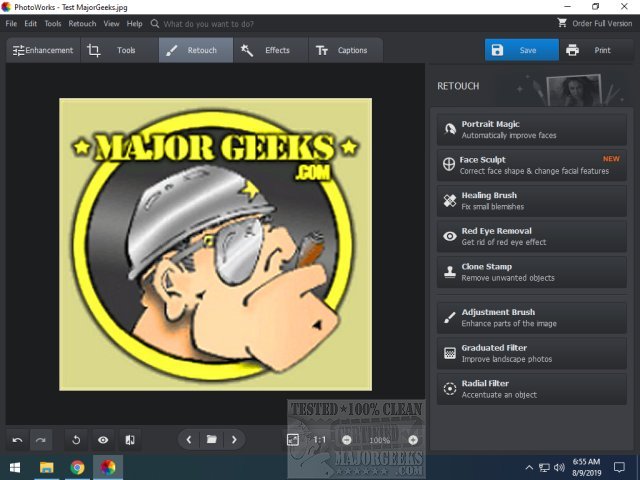Select the Face Sculpt tool
The width and height of the screenshot is (640, 480).
pyautogui.click(x=532, y=165)
